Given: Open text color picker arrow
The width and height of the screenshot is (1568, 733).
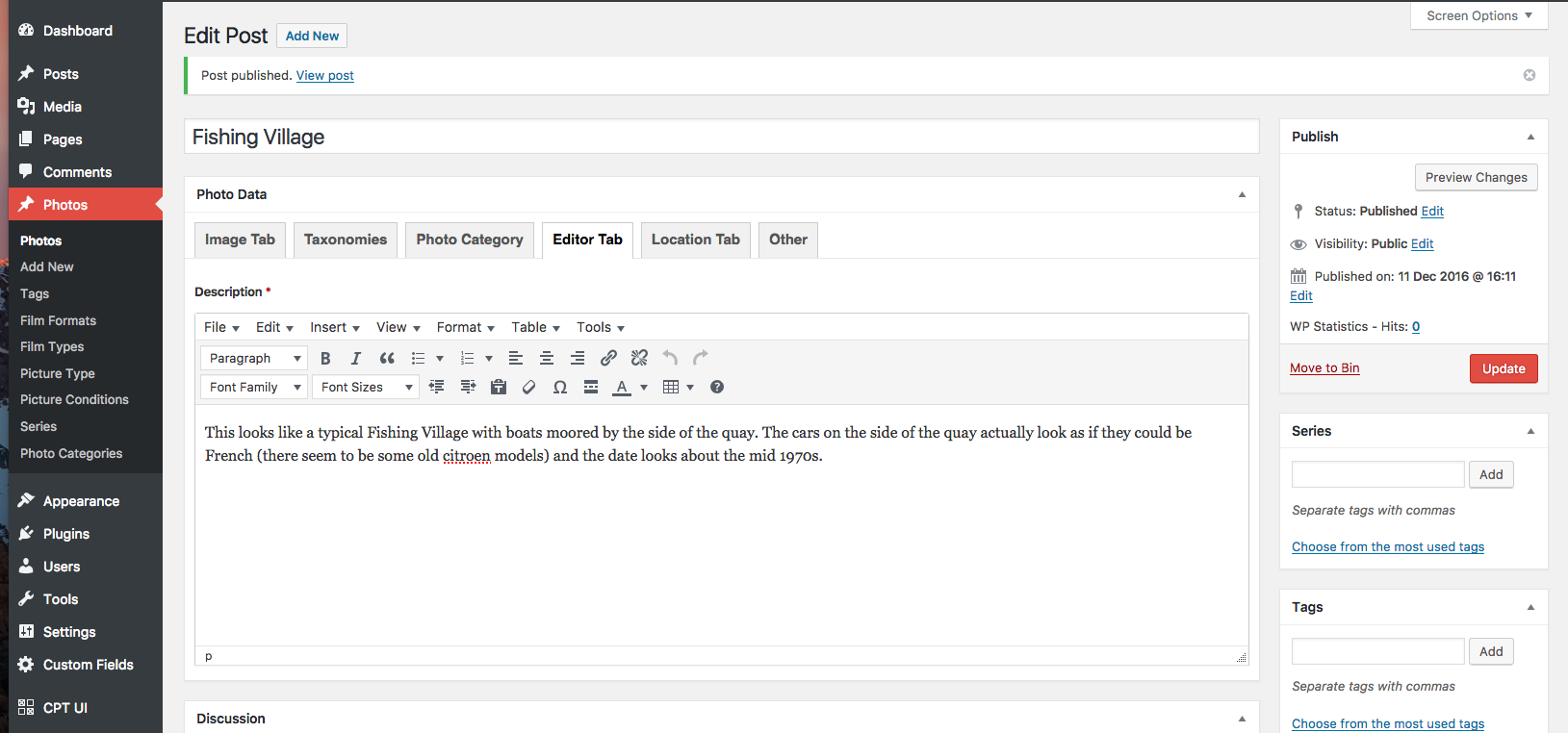Looking at the screenshot, I should click(x=644, y=387).
